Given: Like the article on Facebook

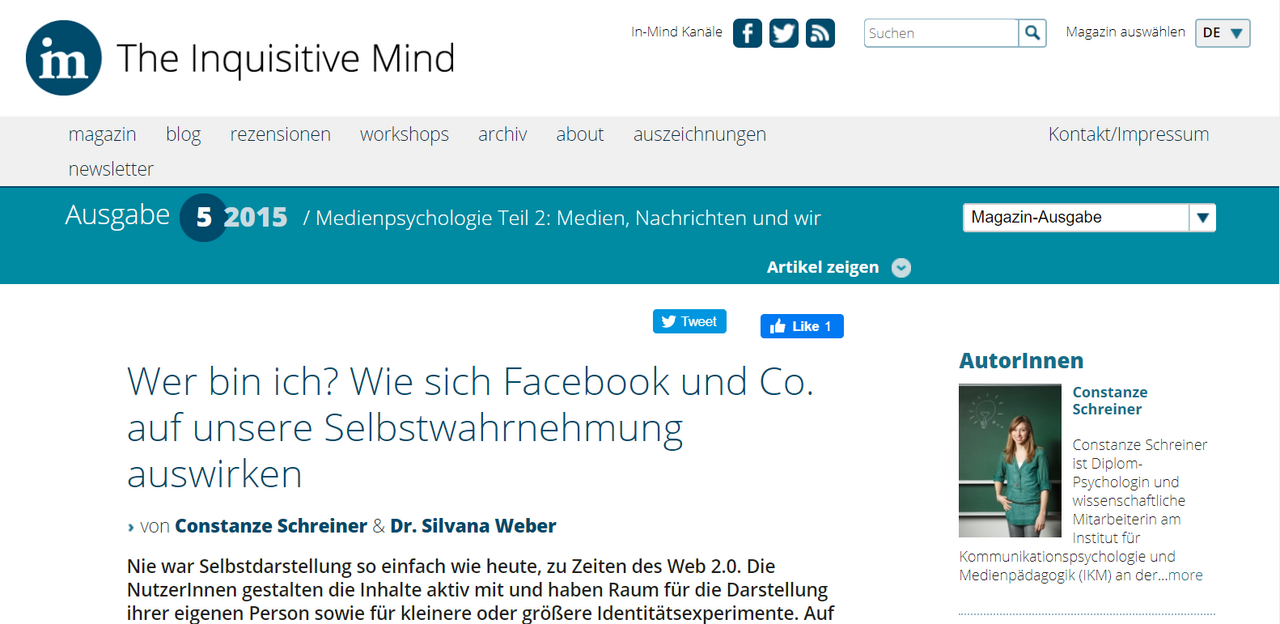Looking at the screenshot, I should tap(801, 326).
